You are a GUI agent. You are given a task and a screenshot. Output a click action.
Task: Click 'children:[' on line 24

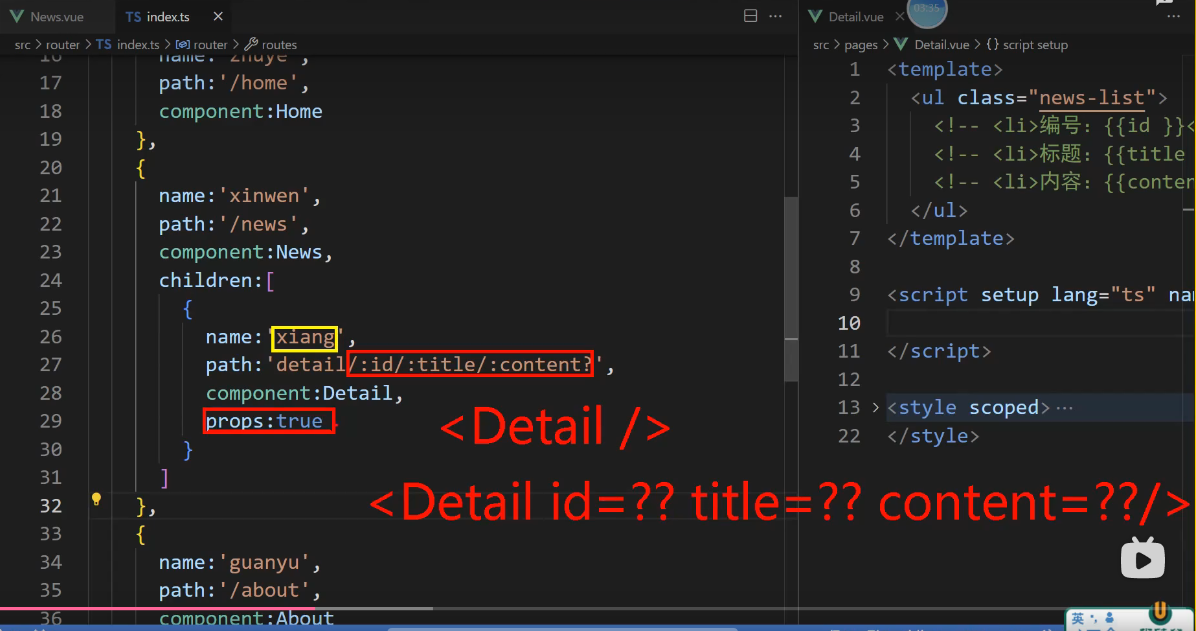[x=217, y=280]
